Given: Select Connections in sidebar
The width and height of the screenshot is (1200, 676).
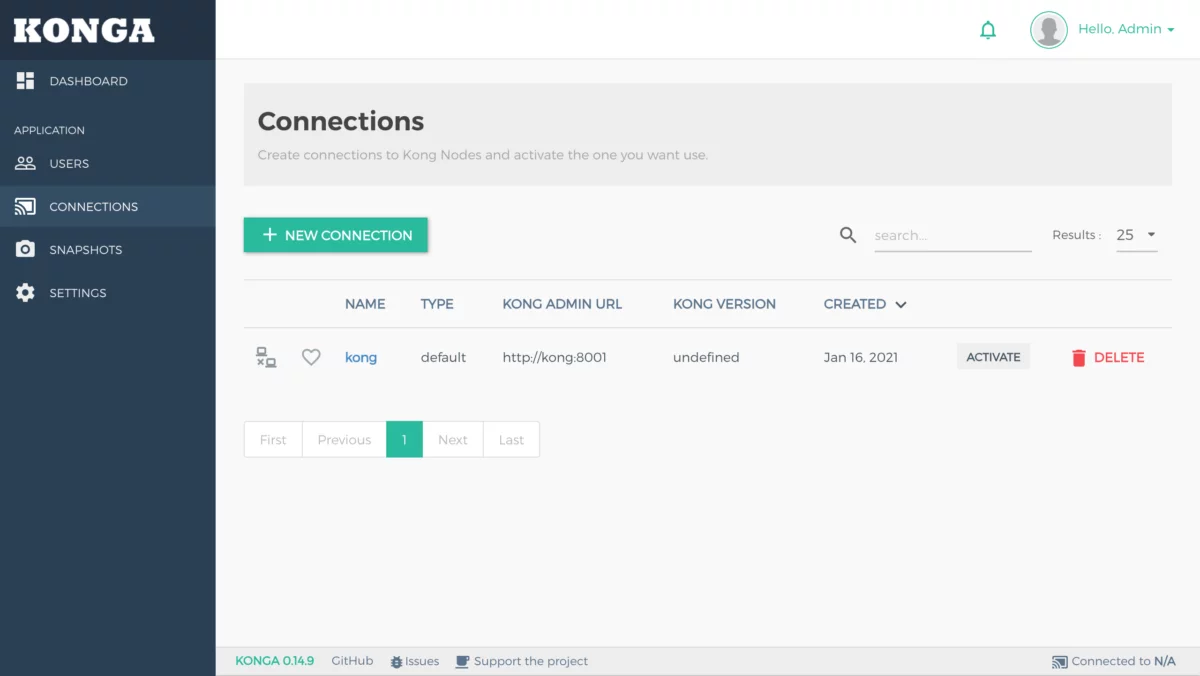Looking at the screenshot, I should 107,206.
